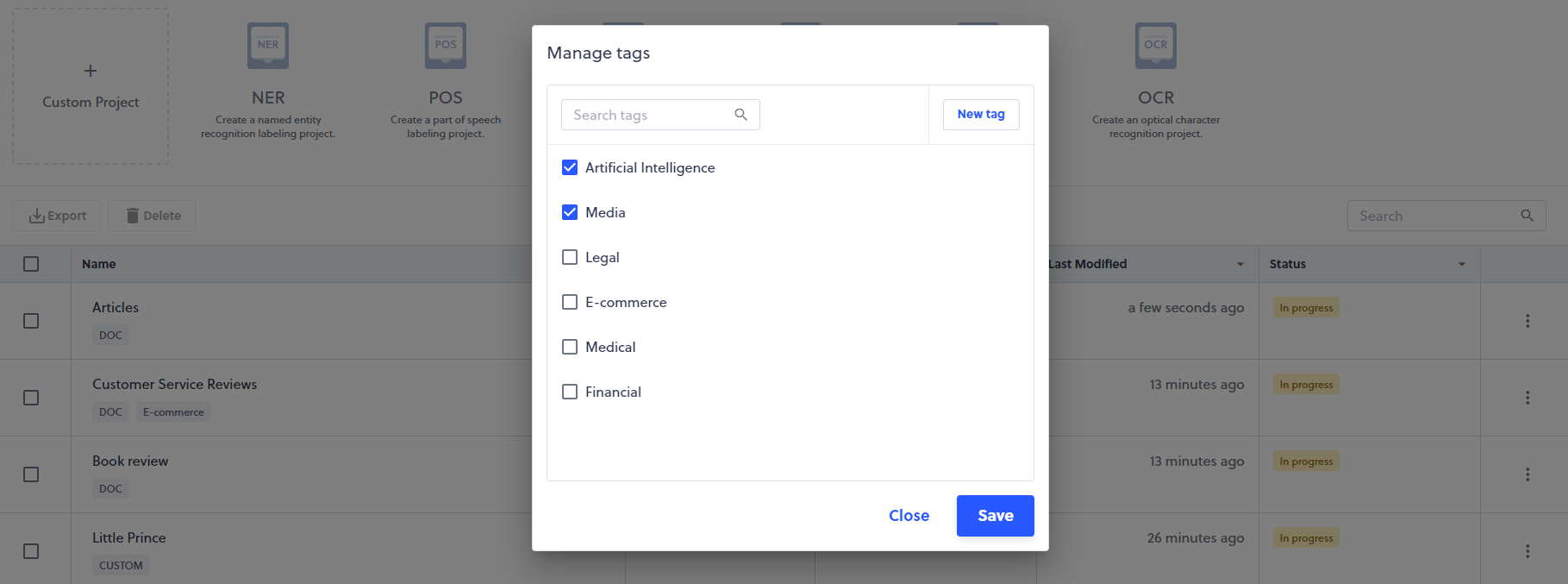Select the POS project template icon
Viewport: 1568px width, 584px height.
[x=446, y=46]
